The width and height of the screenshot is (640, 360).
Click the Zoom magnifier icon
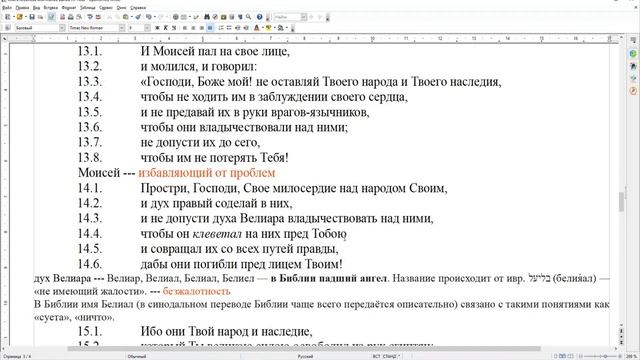tap(248, 17)
